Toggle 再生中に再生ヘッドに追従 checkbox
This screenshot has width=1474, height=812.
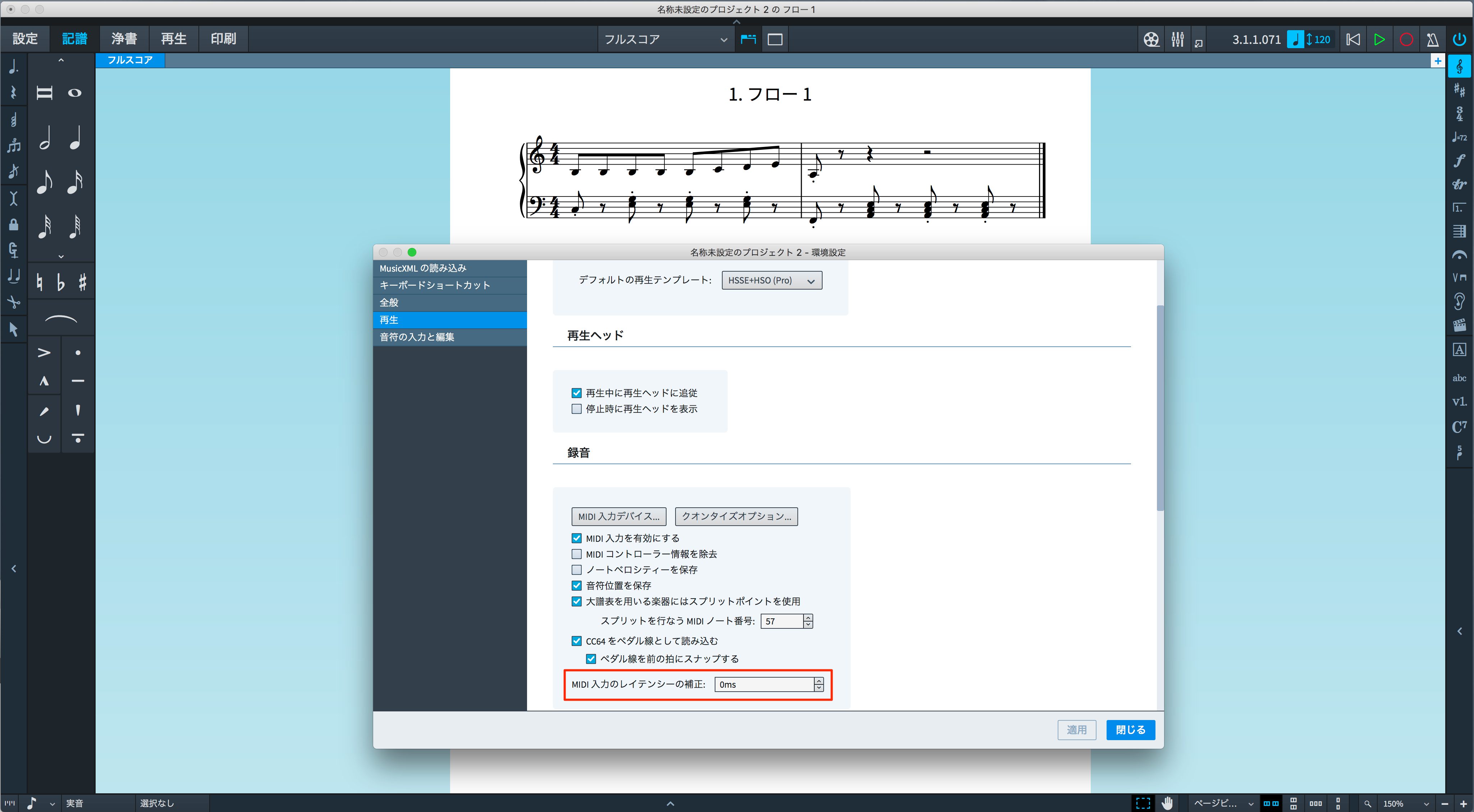coord(577,393)
